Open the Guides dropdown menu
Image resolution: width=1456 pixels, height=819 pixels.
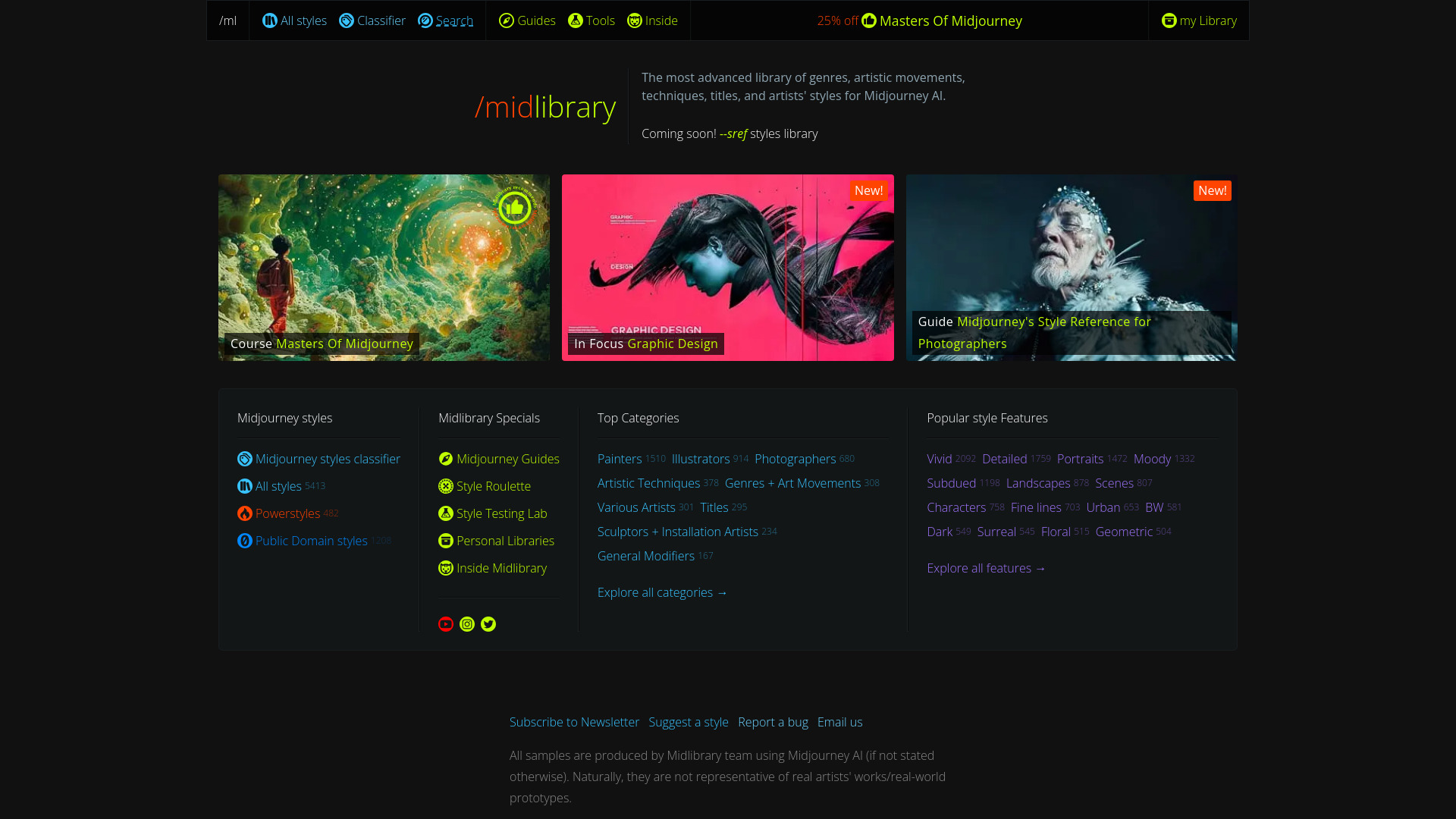point(527,20)
